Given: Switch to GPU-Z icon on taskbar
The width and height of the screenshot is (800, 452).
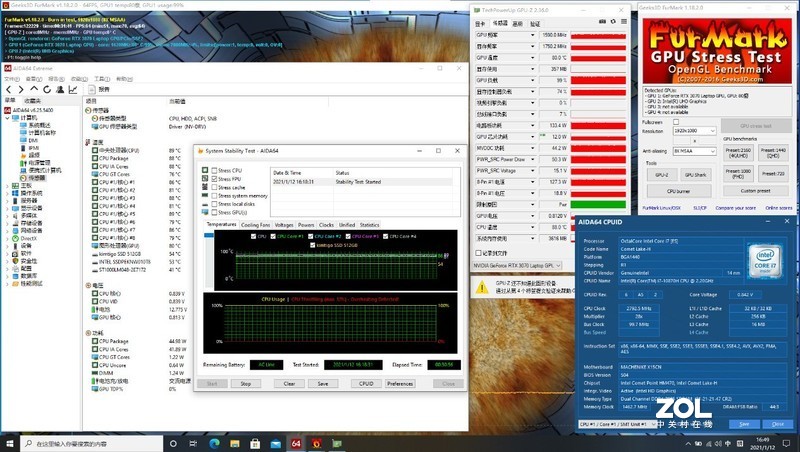Looking at the screenshot, I should (337, 443).
